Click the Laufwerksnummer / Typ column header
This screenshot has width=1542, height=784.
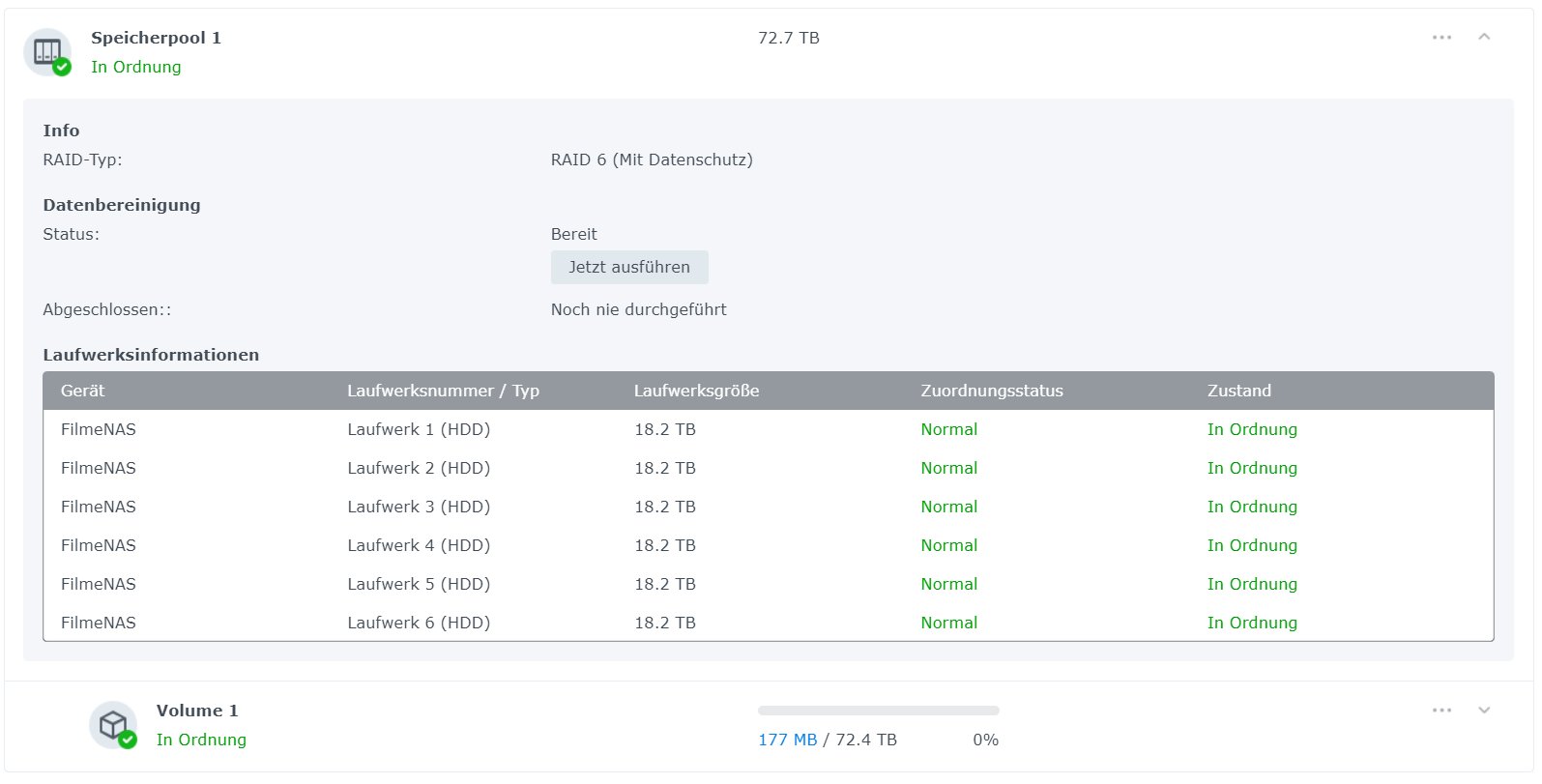tap(443, 391)
